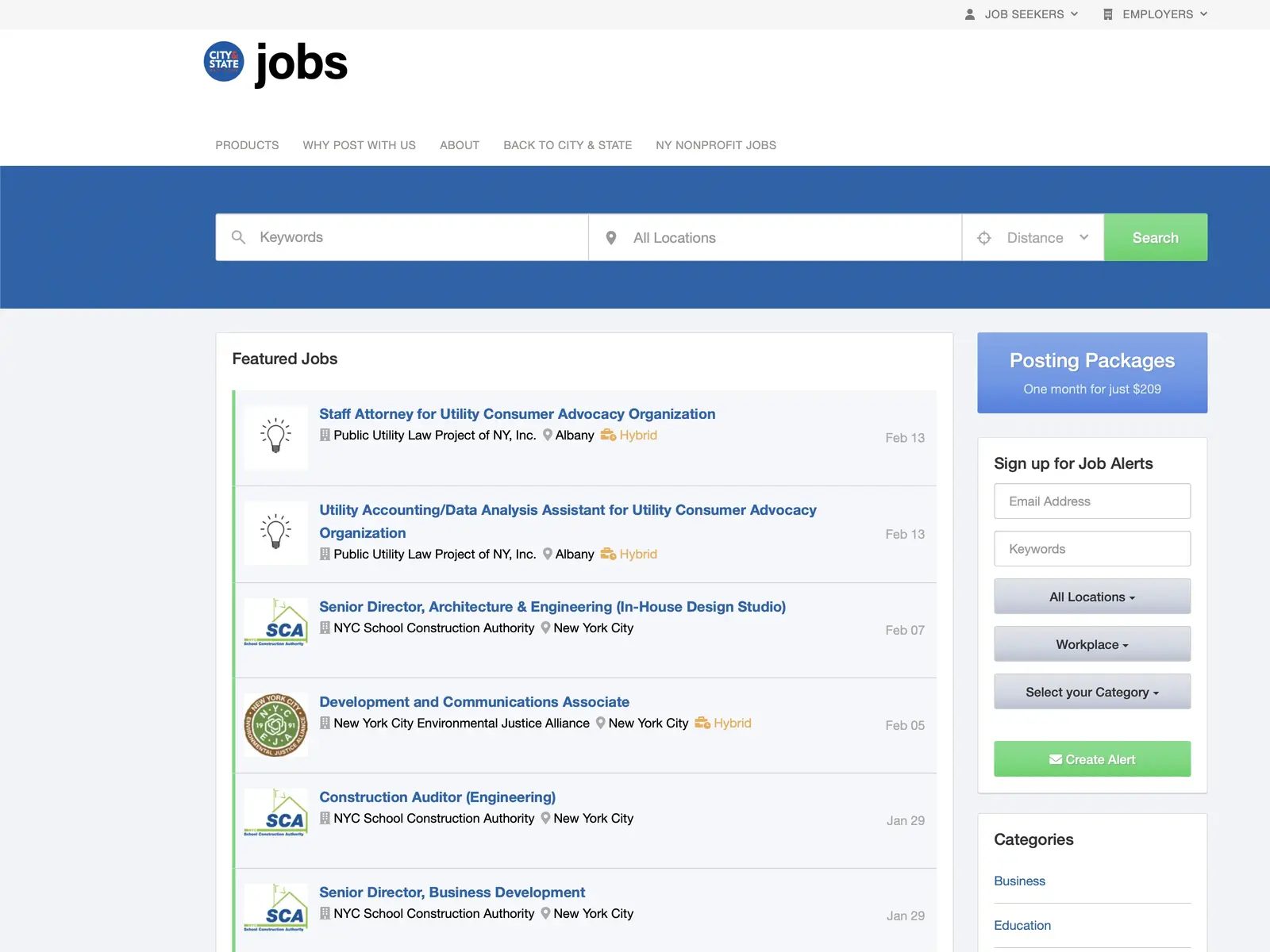Click the Feb 05 posting date

(905, 725)
